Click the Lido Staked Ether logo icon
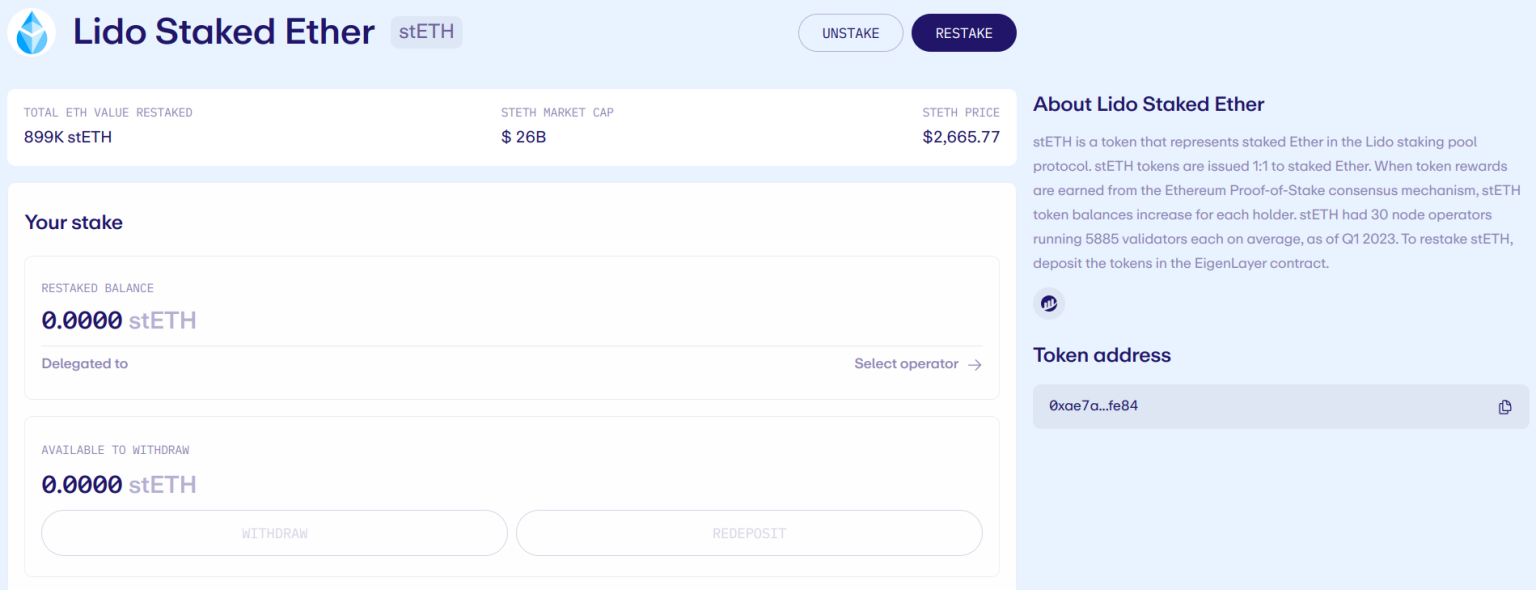The image size is (1536, 590). click(31, 32)
